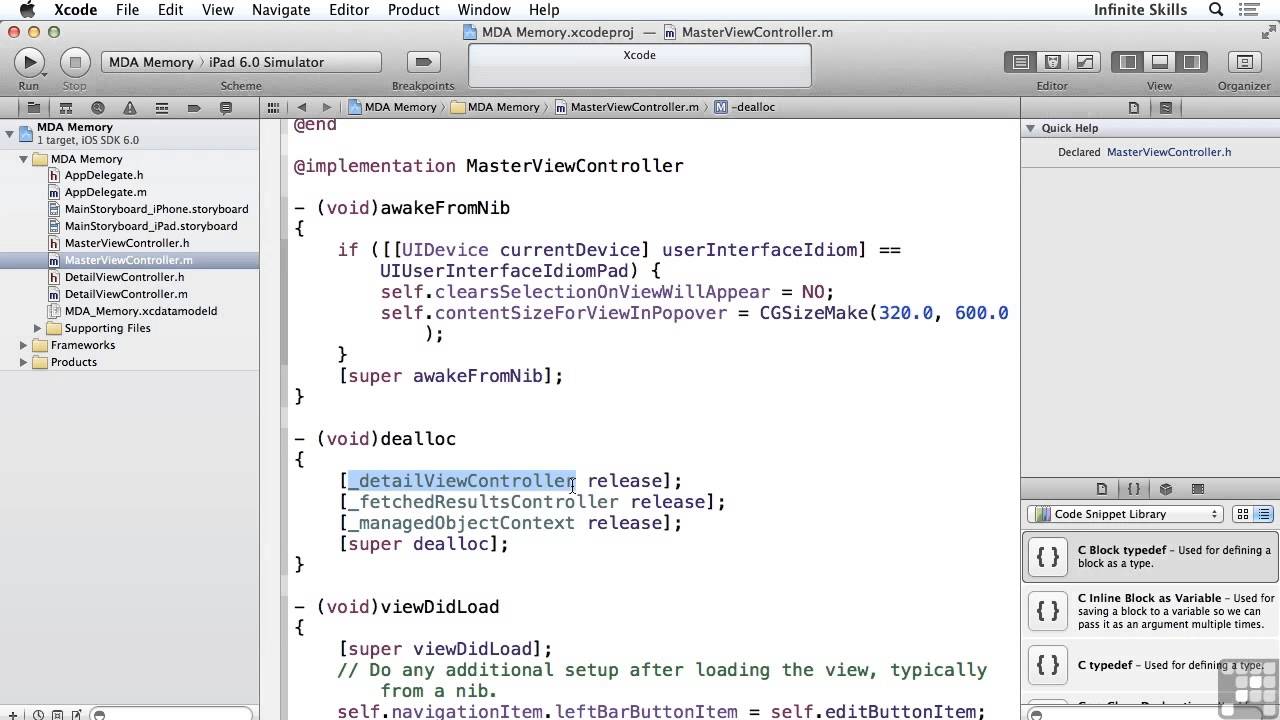The width and height of the screenshot is (1280, 720).
Task: Open MDA Memory project in jump bar
Action: coord(392,107)
